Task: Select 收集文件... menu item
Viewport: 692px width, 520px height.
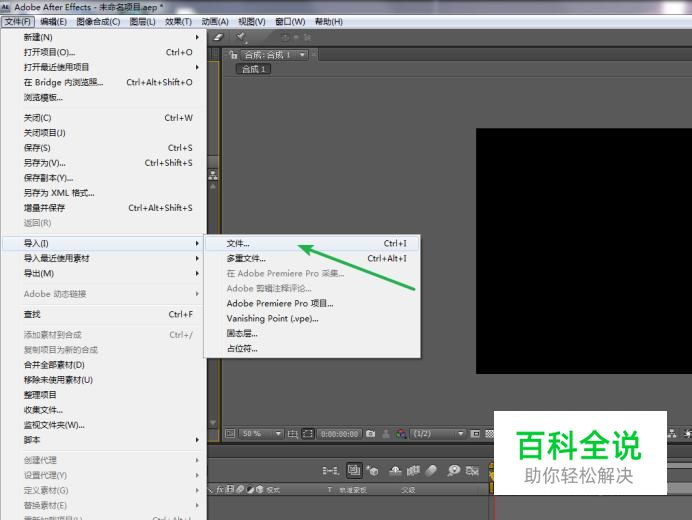Action: (x=105, y=410)
